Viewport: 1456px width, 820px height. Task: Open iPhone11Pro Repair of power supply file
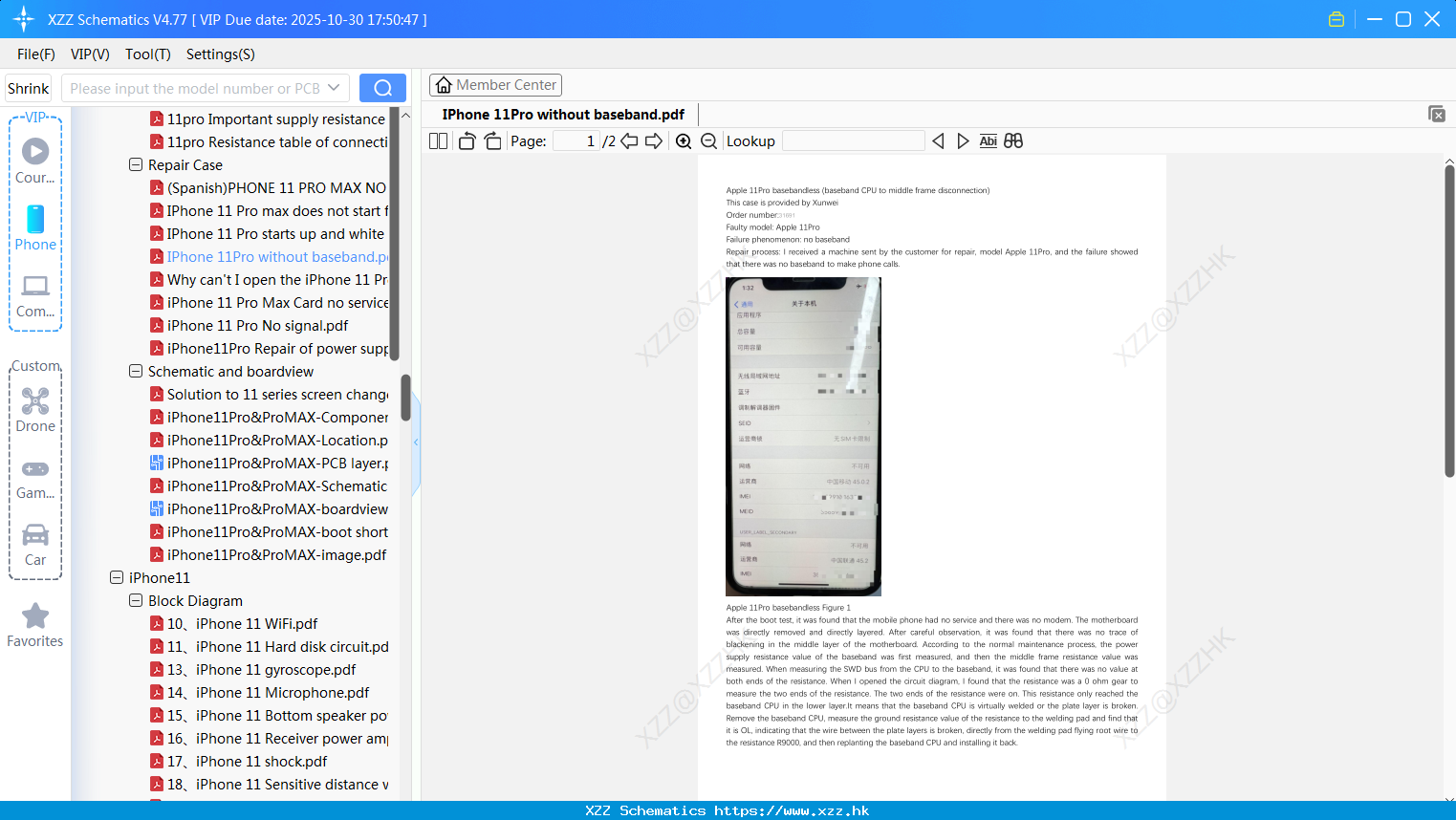coord(269,348)
